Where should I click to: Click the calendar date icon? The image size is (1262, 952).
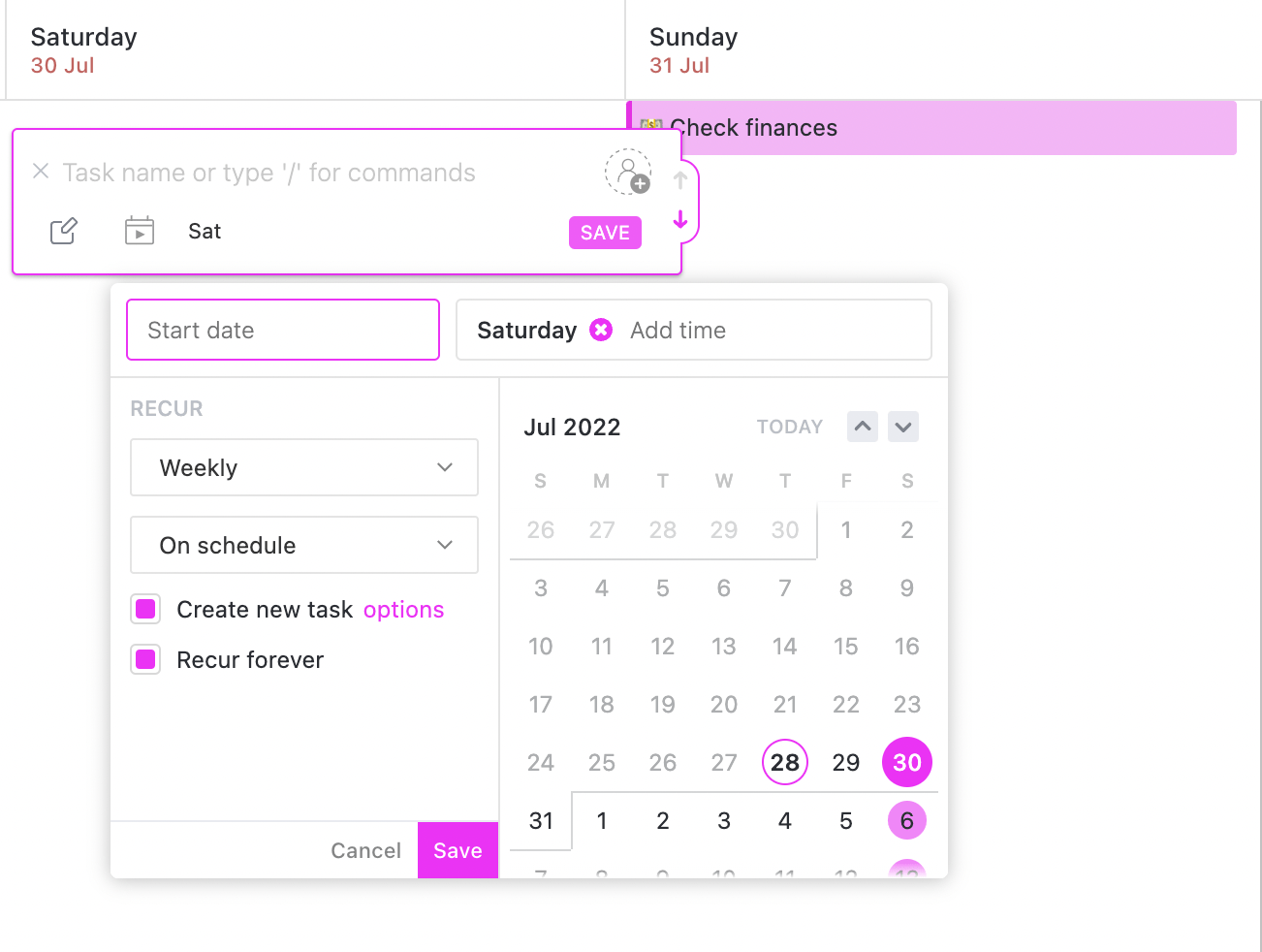(x=140, y=231)
